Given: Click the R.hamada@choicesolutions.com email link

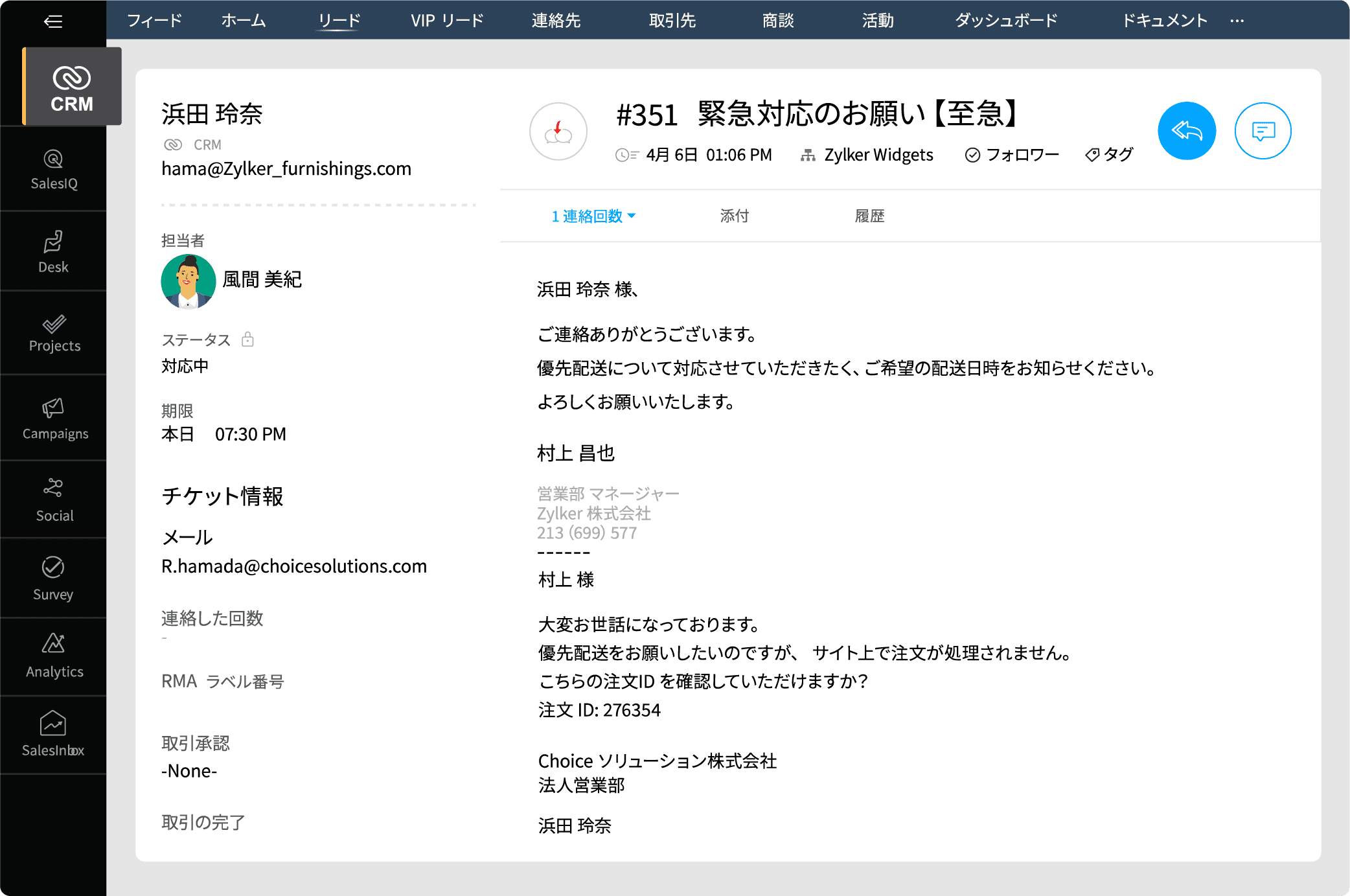Looking at the screenshot, I should point(294,566).
